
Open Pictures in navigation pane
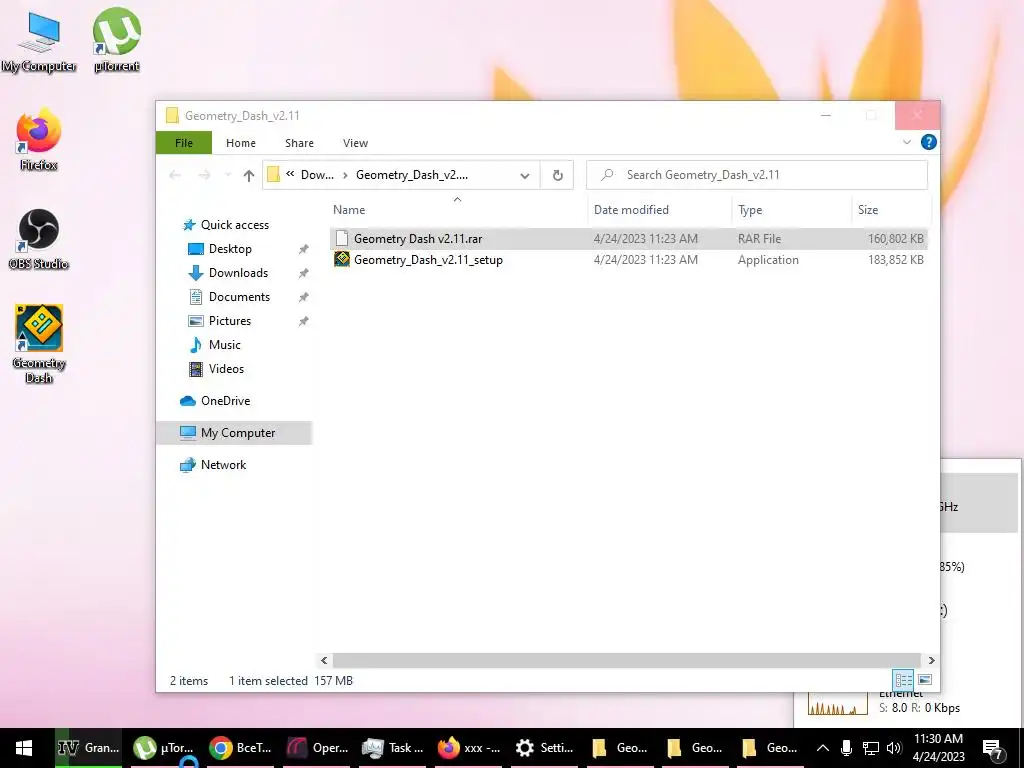tap(229, 321)
